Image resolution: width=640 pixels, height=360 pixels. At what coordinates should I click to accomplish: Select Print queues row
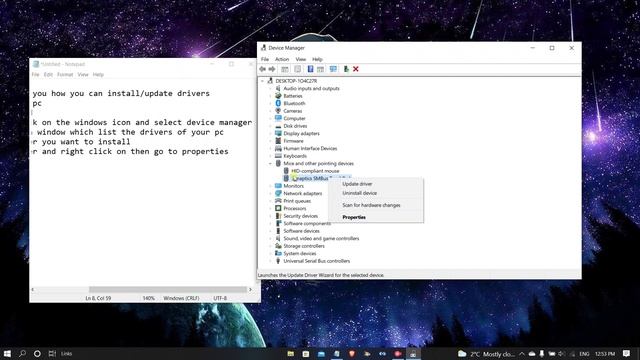(x=297, y=201)
